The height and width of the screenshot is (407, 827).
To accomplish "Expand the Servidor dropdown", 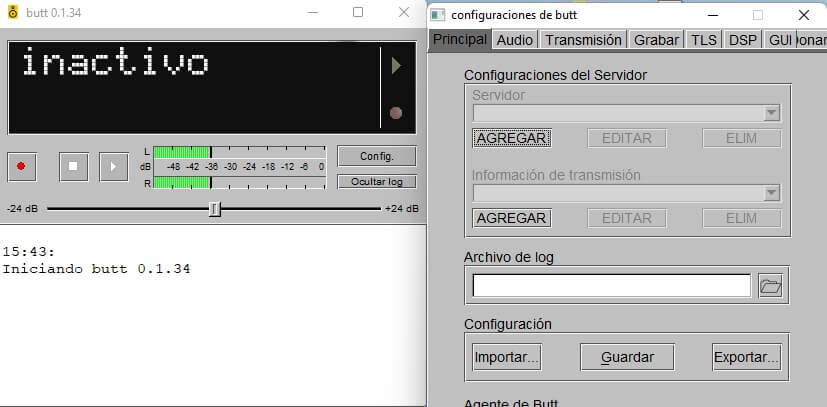I will (772, 113).
